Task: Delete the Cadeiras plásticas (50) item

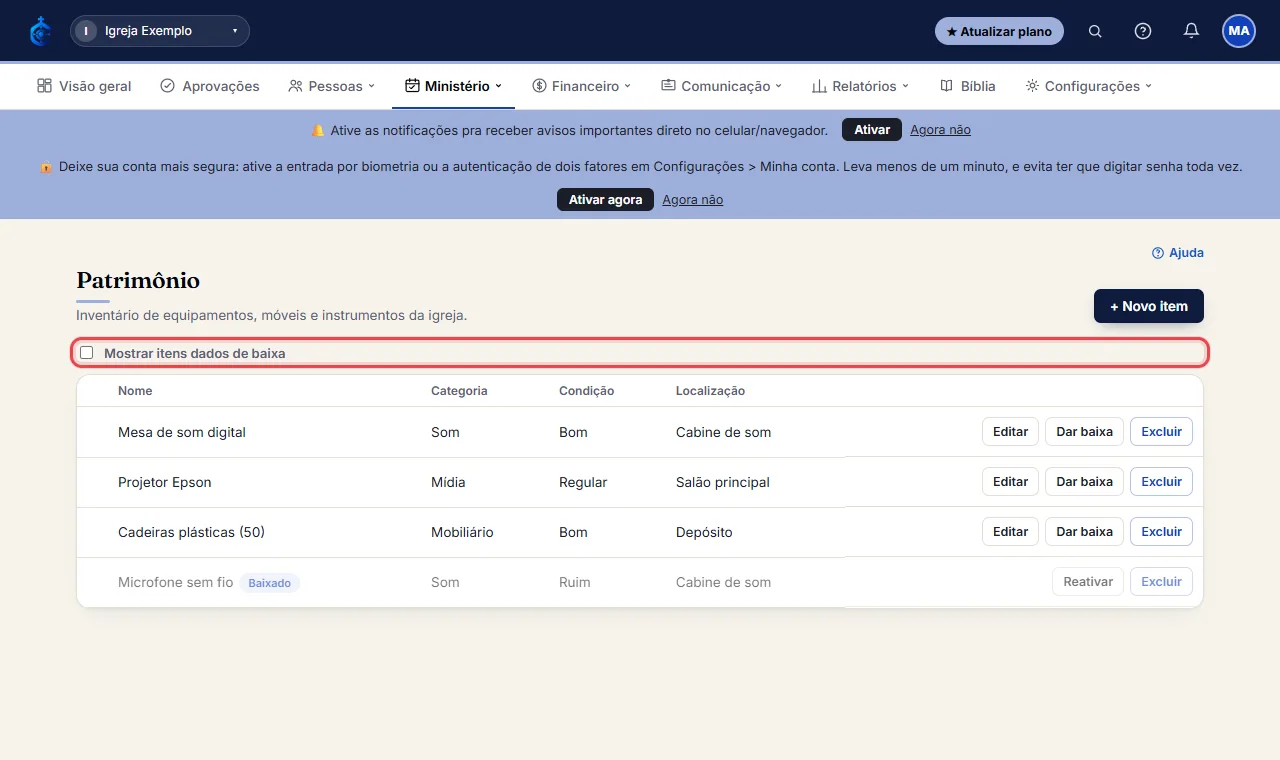Action: 1161,532
